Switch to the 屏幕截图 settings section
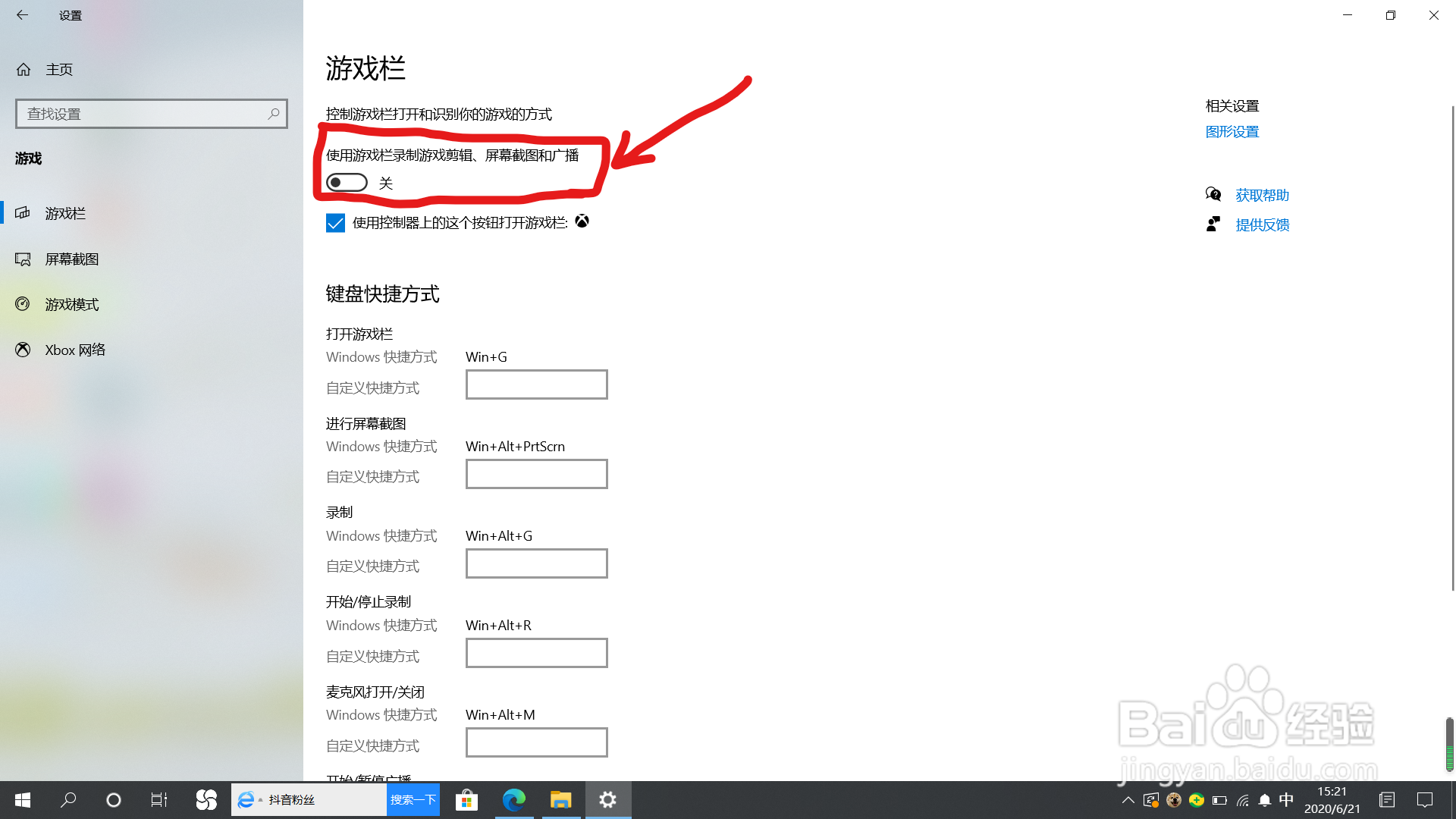The width and height of the screenshot is (1456, 819). click(x=71, y=259)
